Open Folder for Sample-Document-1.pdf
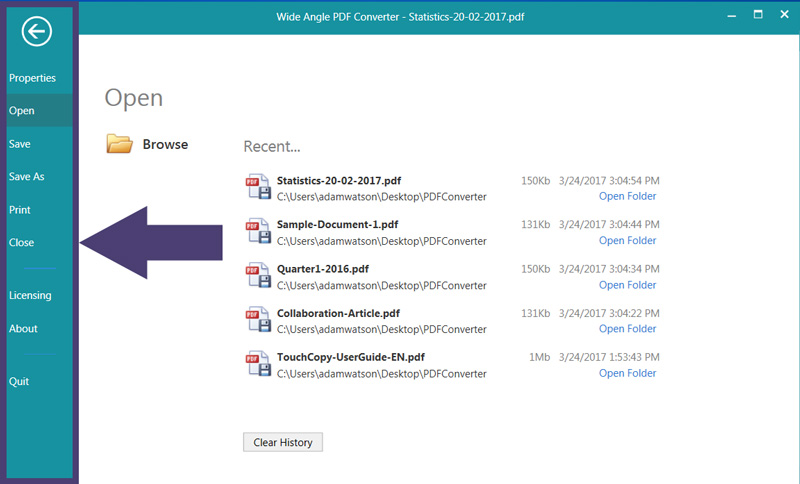 point(628,241)
